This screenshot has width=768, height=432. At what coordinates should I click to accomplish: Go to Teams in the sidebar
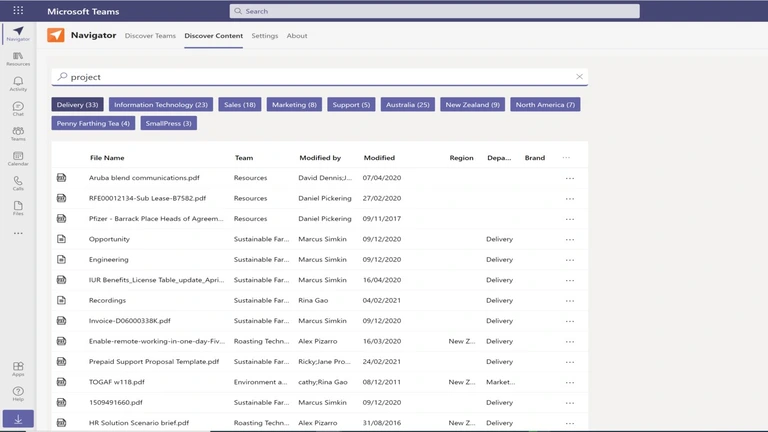click(x=18, y=133)
